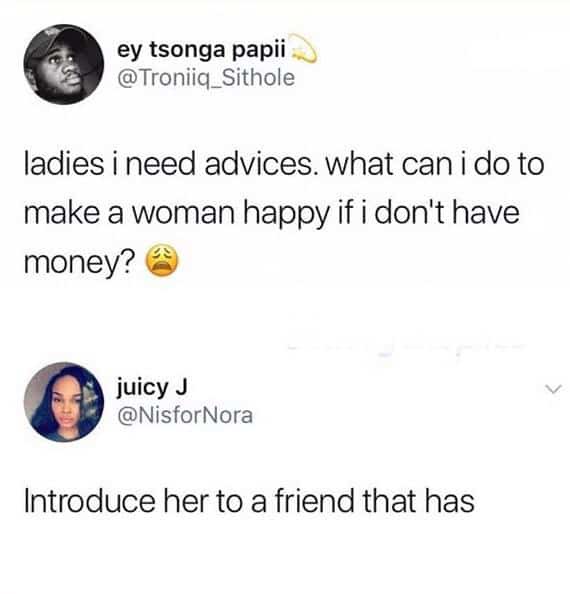Click the display name ey tsonga papii
The image size is (570, 594).
(x=201, y=50)
